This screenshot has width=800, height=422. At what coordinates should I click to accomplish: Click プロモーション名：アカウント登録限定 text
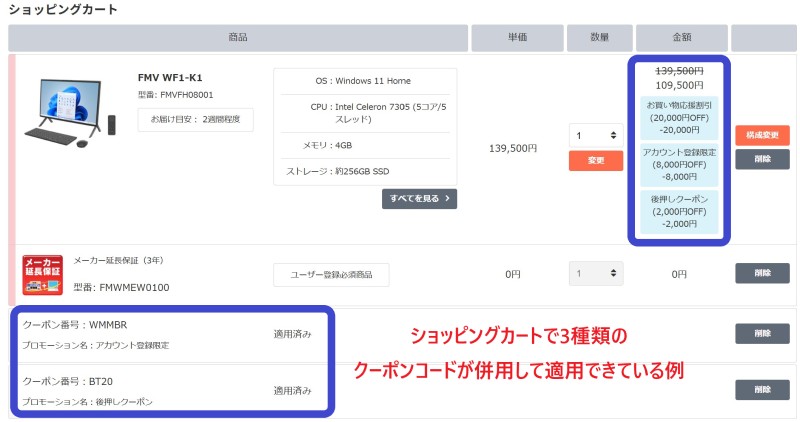[95, 345]
